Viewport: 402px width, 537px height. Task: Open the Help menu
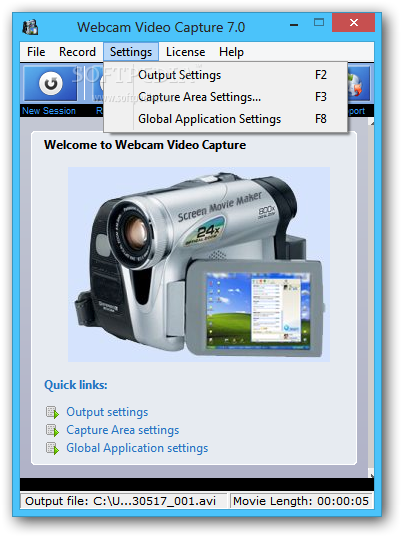[x=231, y=52]
